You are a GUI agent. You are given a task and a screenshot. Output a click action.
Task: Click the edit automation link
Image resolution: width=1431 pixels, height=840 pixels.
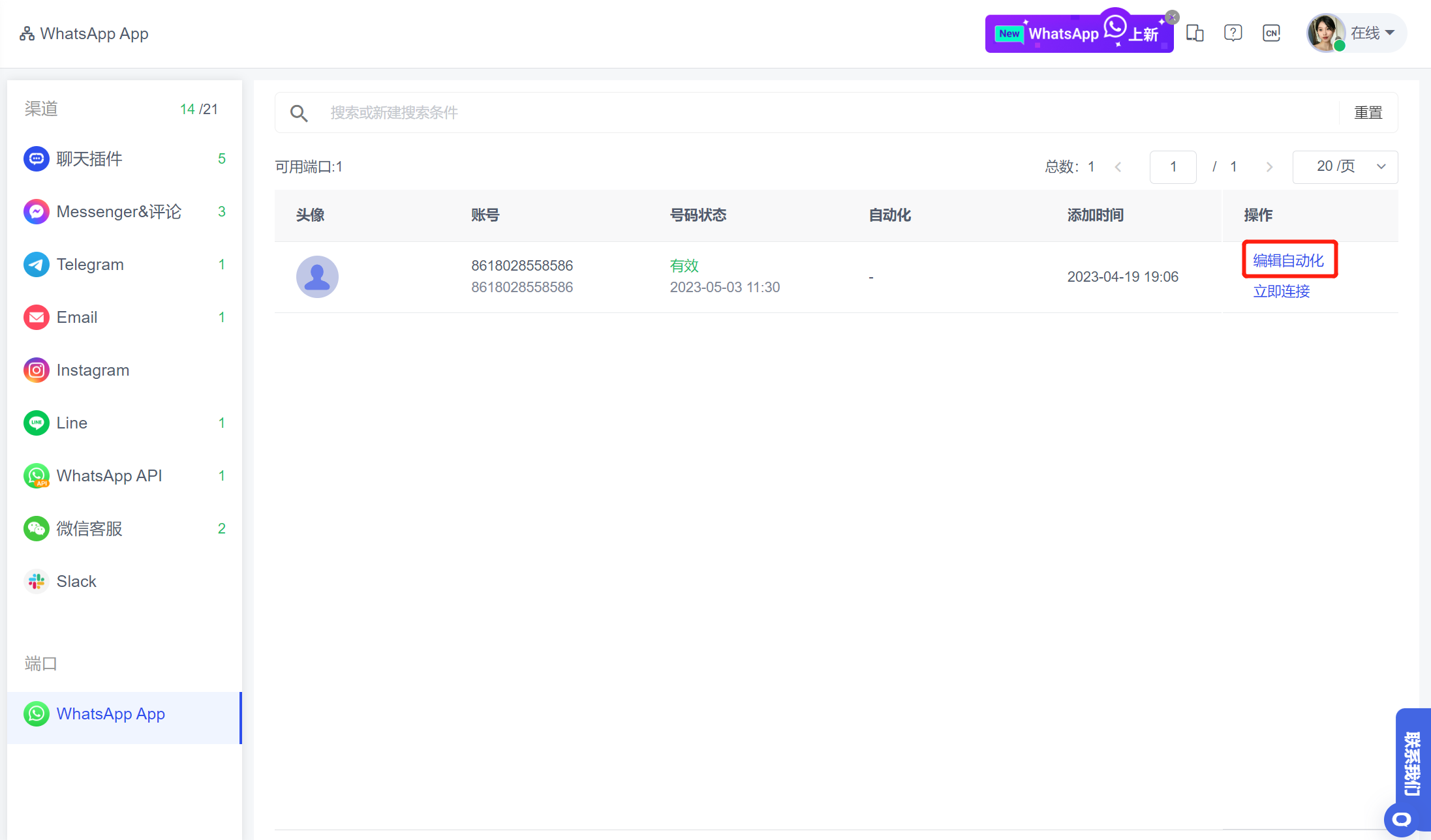(1288, 260)
